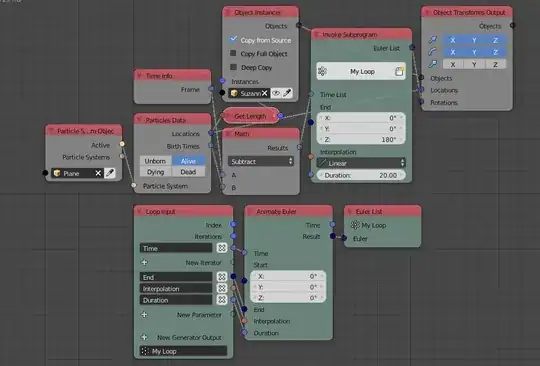Click Start X field in Animate Euler
This screenshot has height=366, width=540.
288,276
